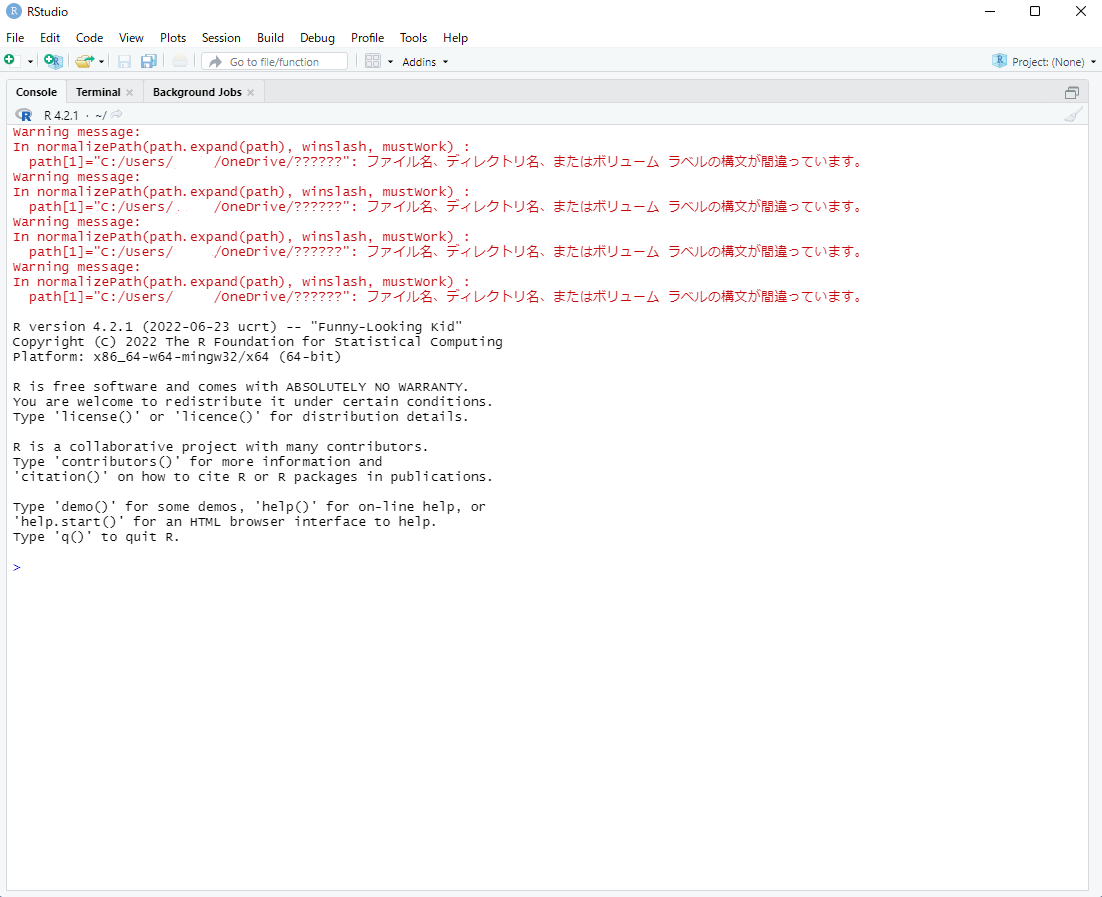
Task: Click the 'You are welcome to redistribute' line
Action: click(x=252, y=402)
